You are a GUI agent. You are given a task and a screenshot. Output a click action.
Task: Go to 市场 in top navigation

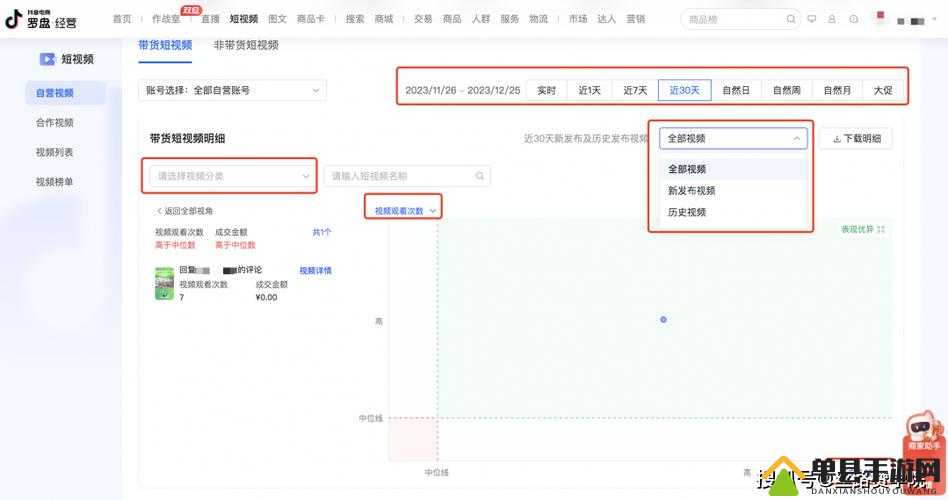click(578, 19)
